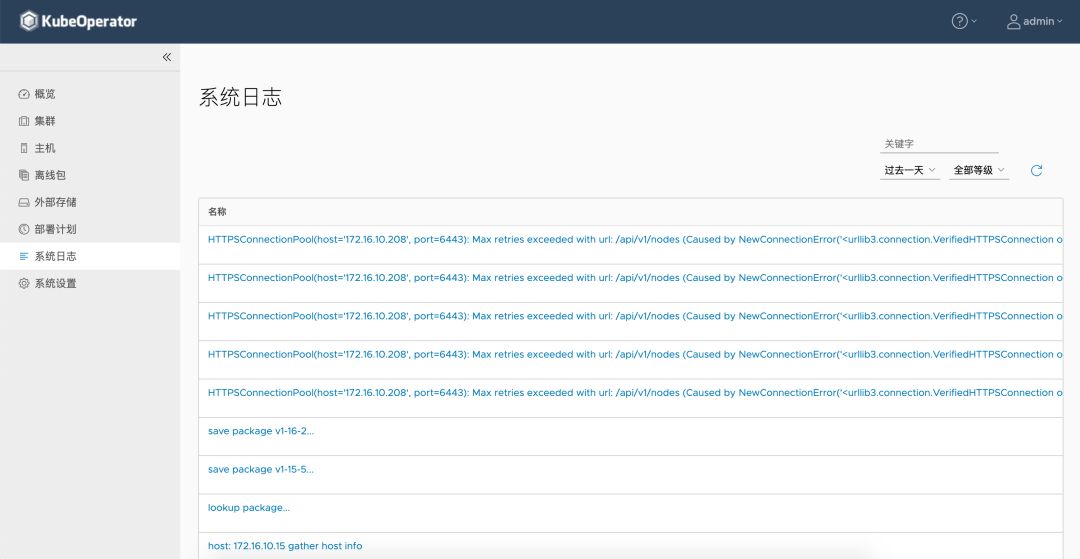Click the admin username label

coord(1038,21)
